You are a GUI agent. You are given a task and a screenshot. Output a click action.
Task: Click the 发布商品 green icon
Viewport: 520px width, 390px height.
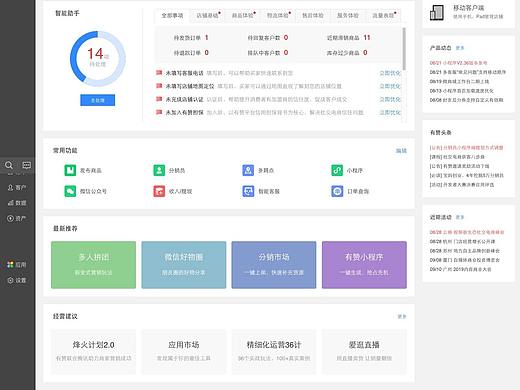[x=70, y=170]
